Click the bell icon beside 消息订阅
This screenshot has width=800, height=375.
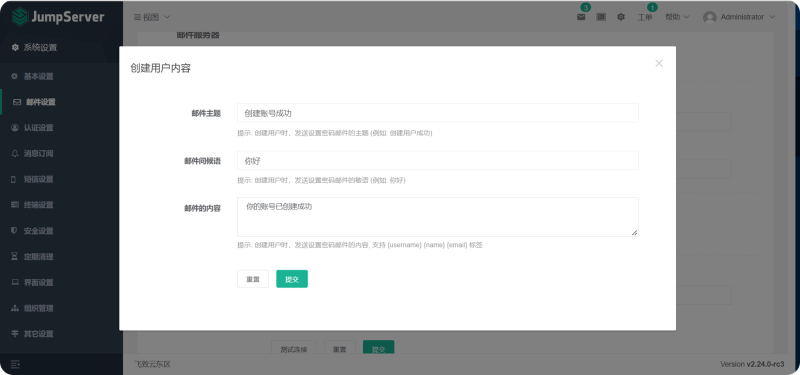pos(14,154)
